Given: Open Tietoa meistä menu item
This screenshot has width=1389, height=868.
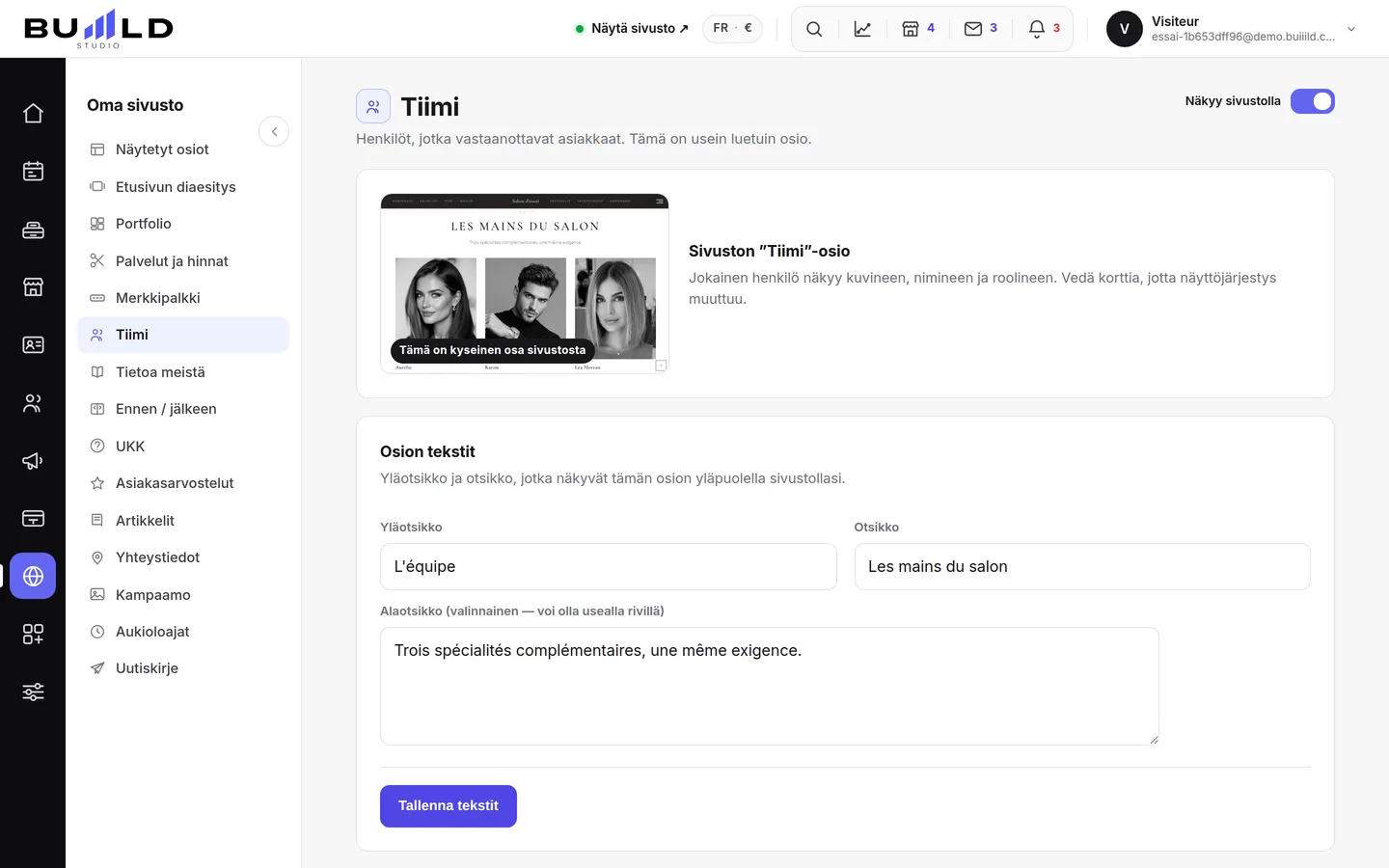Looking at the screenshot, I should [x=183, y=372].
